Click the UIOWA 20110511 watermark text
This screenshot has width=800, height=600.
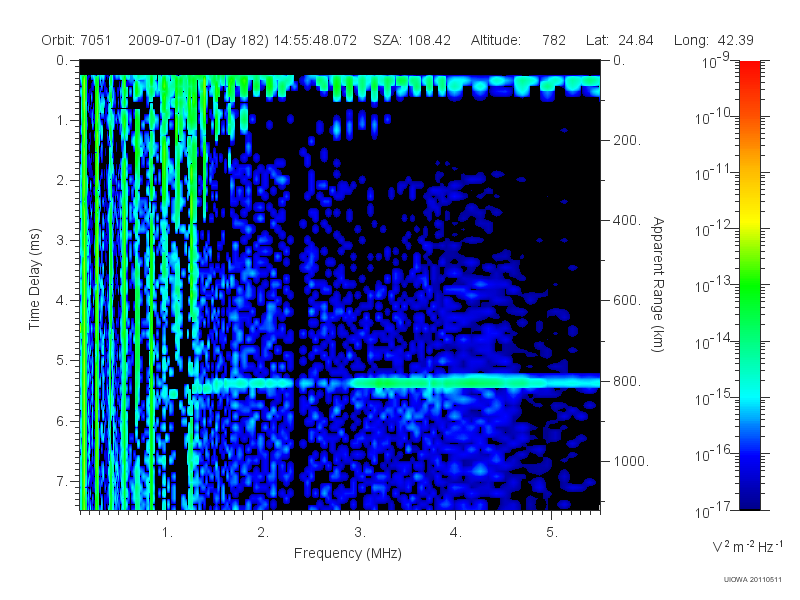[752, 579]
